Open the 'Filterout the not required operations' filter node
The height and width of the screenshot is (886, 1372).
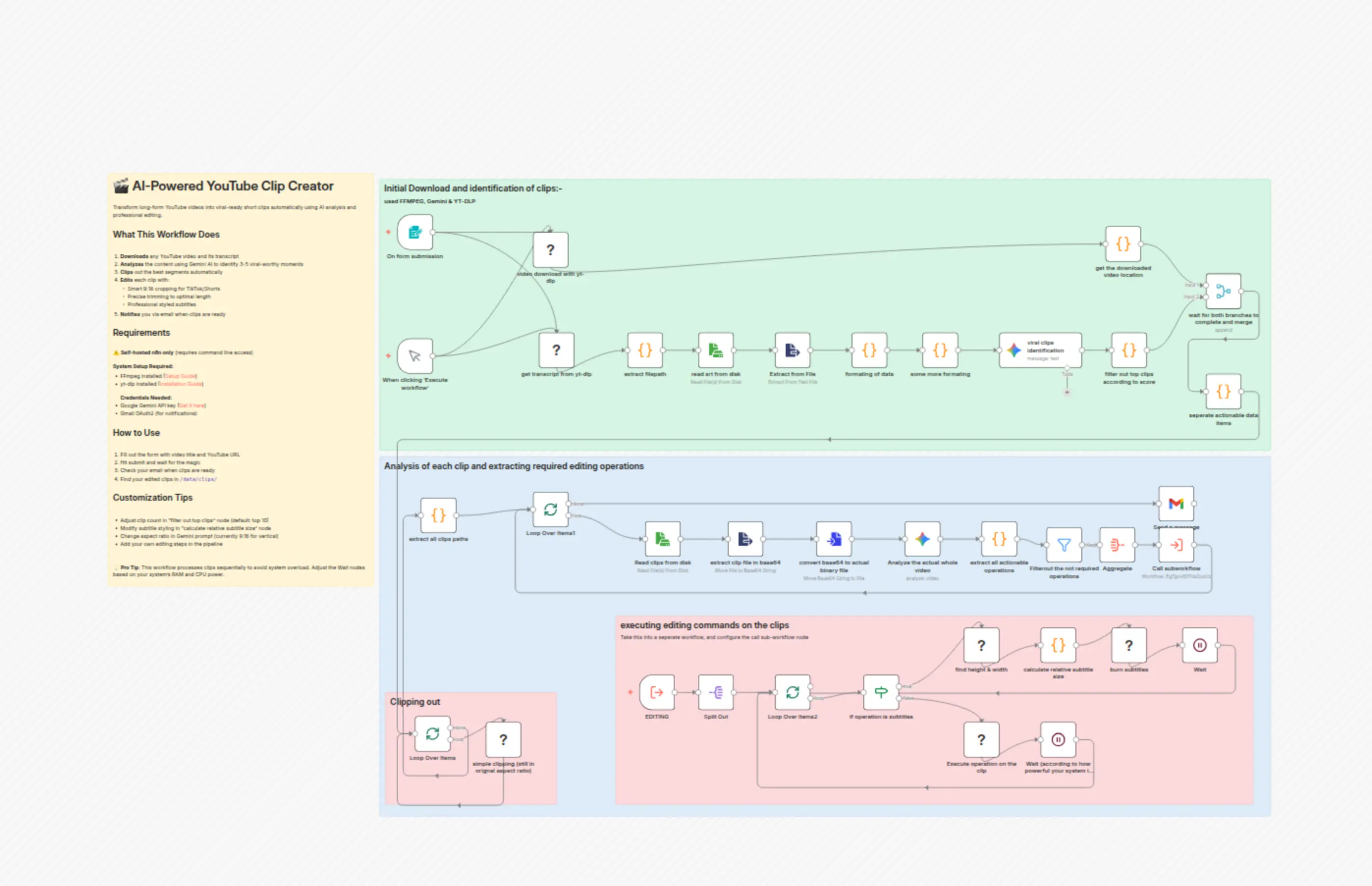click(x=1064, y=544)
